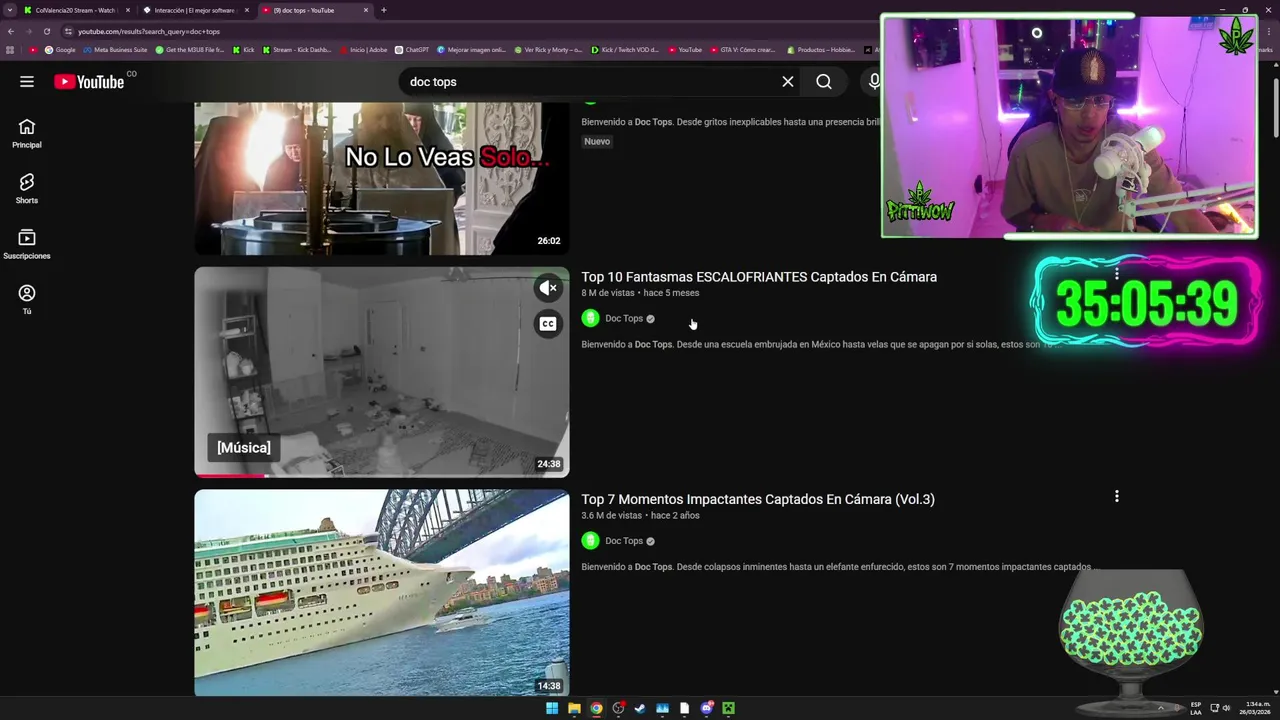The image size is (1280, 720).
Task: Open Doc Tops channel link under Fantasmas video
Action: (624, 319)
